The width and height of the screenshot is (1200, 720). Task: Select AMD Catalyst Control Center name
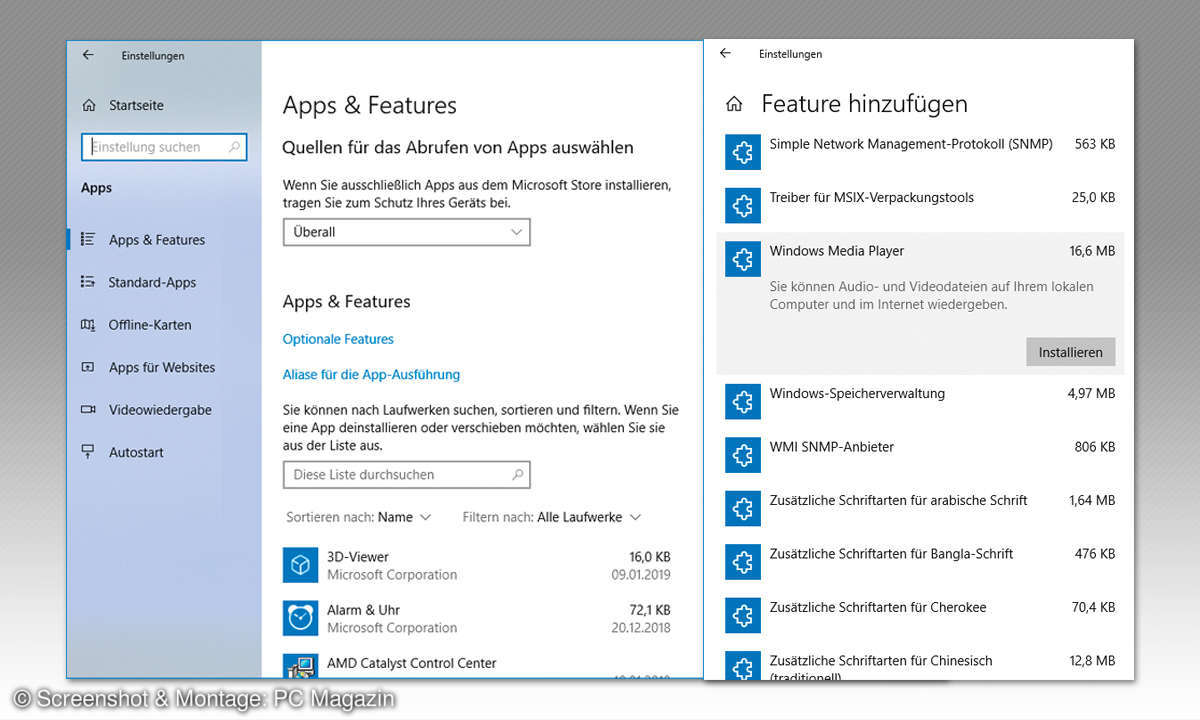[411, 663]
